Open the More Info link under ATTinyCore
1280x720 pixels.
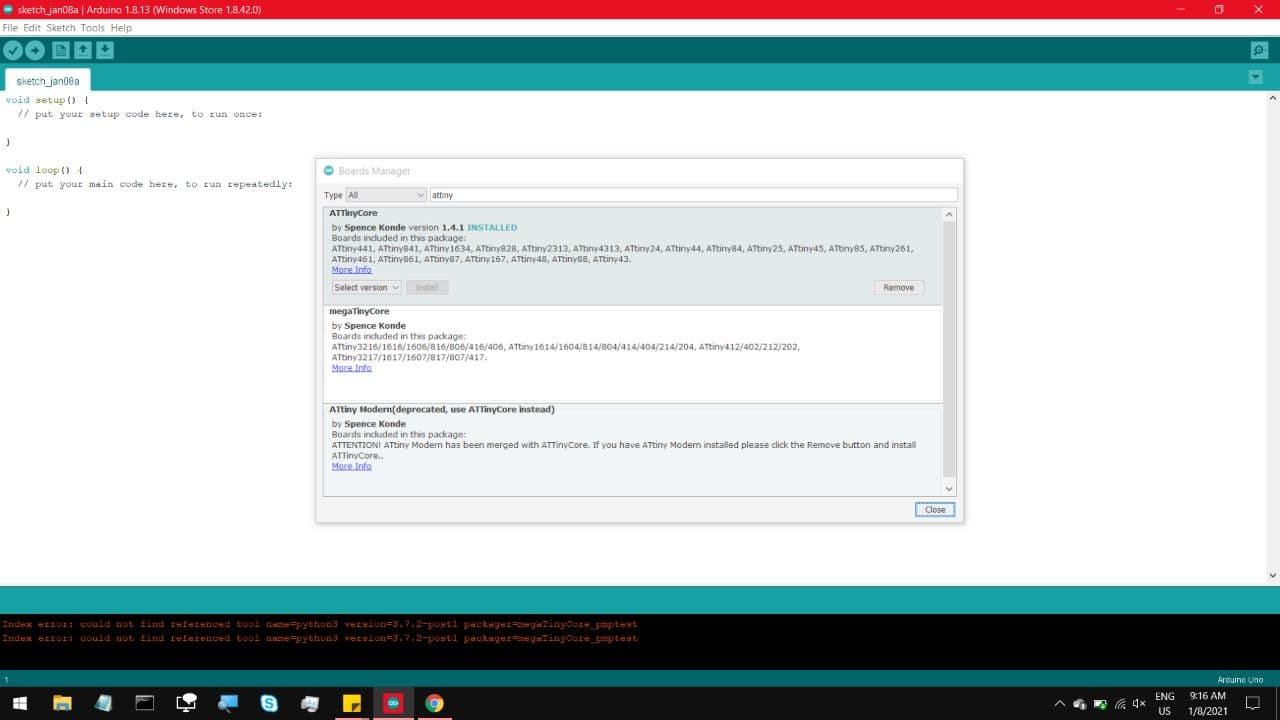351,270
